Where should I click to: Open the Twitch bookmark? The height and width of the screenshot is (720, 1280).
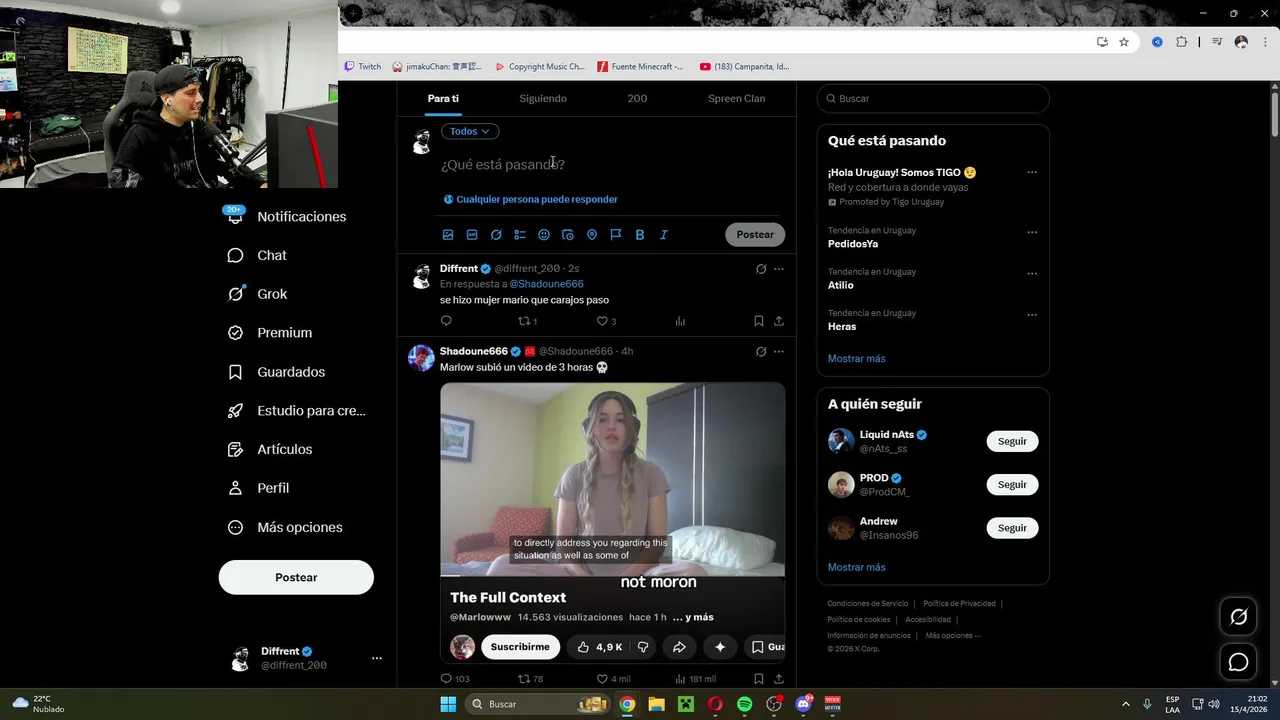(x=362, y=66)
